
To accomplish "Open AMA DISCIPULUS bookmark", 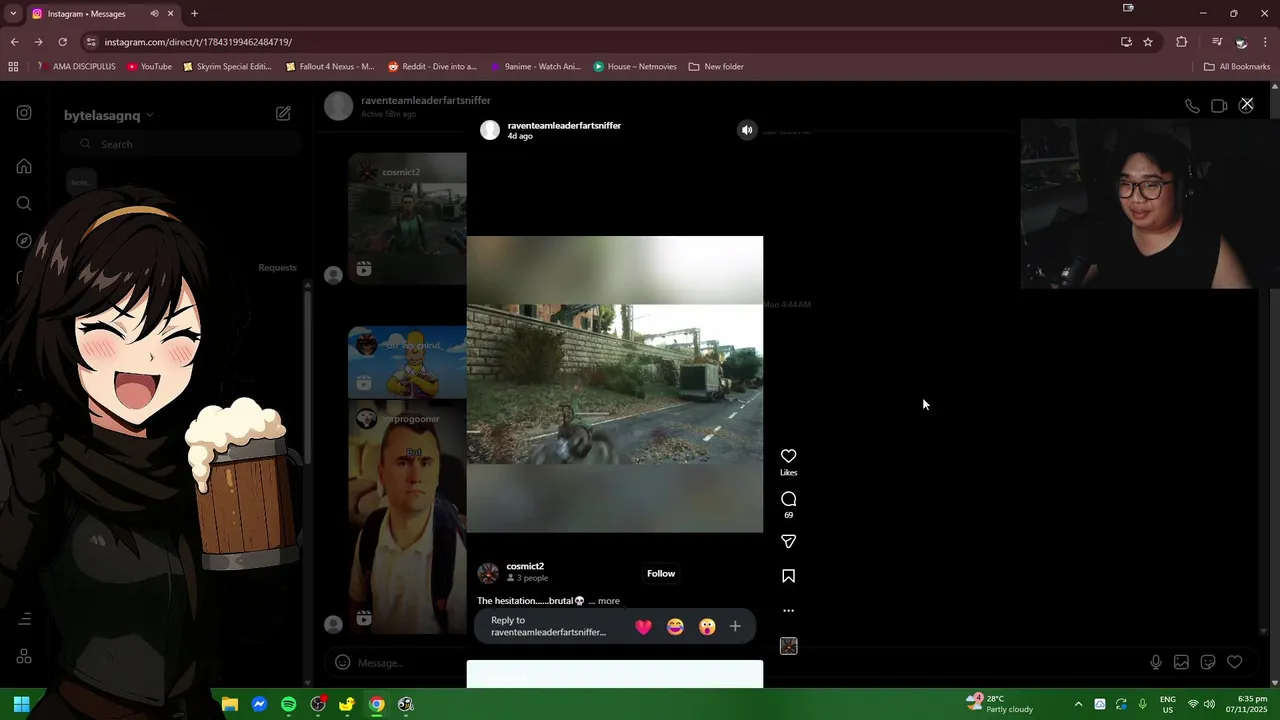I will (76, 67).
